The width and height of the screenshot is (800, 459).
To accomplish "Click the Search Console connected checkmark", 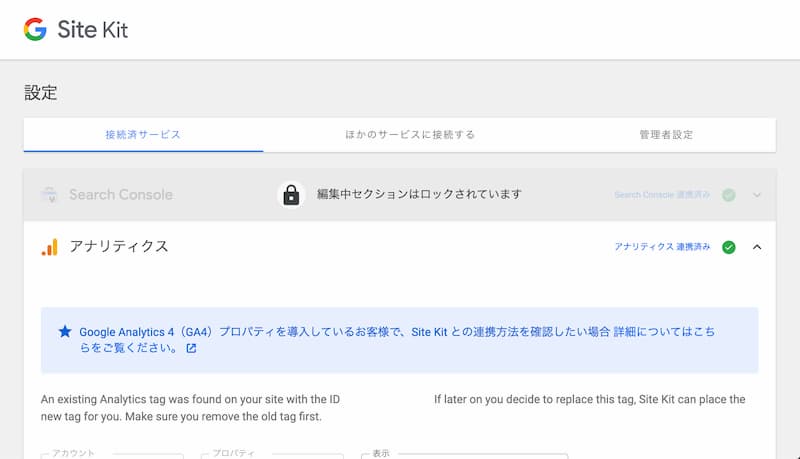I will pos(729,195).
